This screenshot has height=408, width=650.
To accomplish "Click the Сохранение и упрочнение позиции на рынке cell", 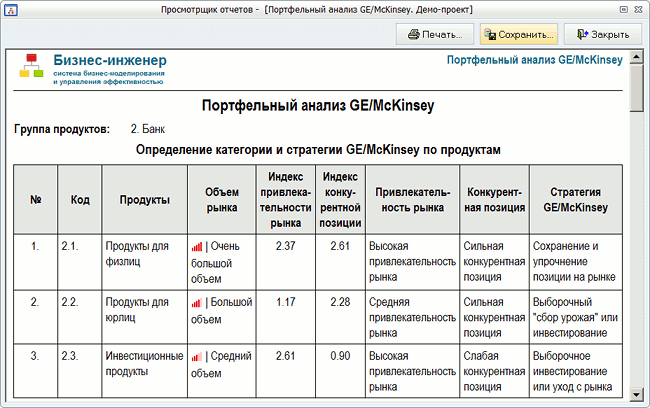I will [x=576, y=262].
